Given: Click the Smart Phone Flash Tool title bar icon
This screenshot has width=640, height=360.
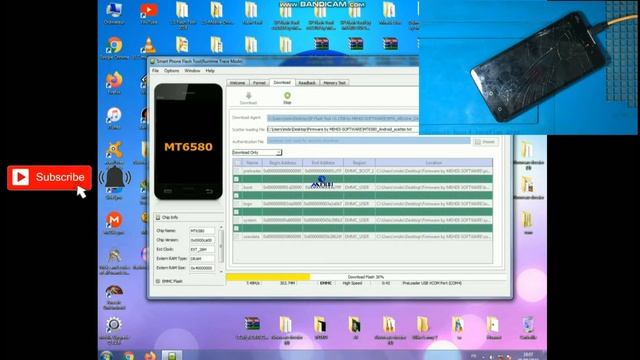Looking at the screenshot, I should tap(153, 61).
